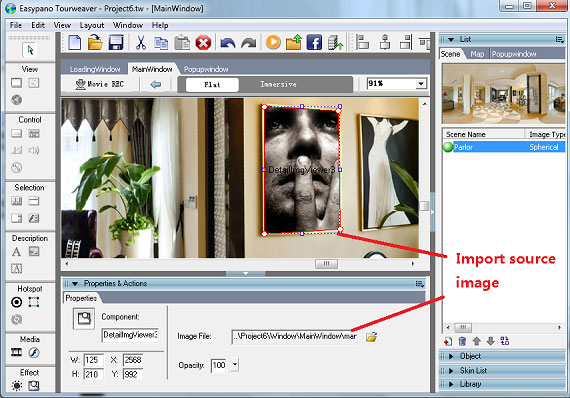Select the Properties tab
Image resolution: width=570 pixels, height=398 pixels.
point(81,298)
